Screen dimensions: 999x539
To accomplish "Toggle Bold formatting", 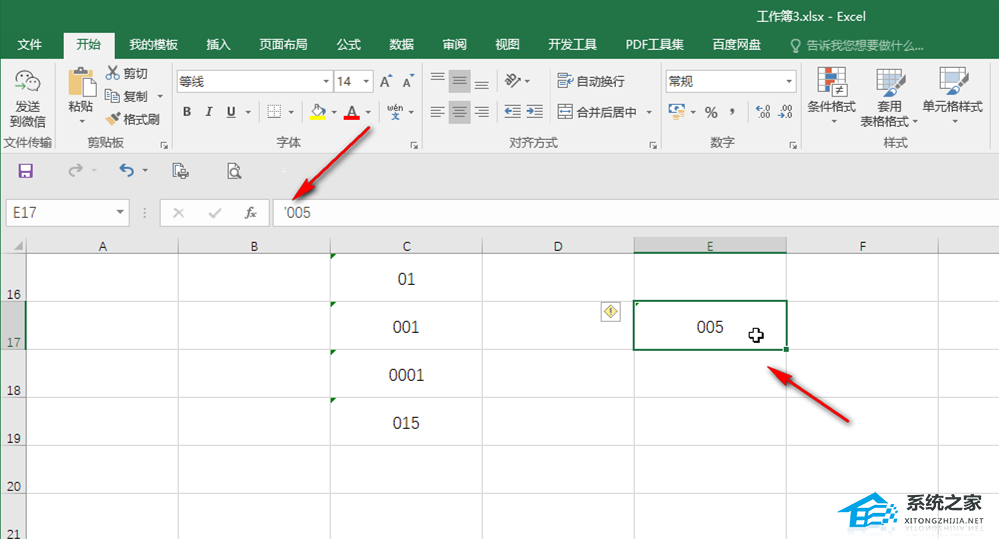I will coord(186,112).
